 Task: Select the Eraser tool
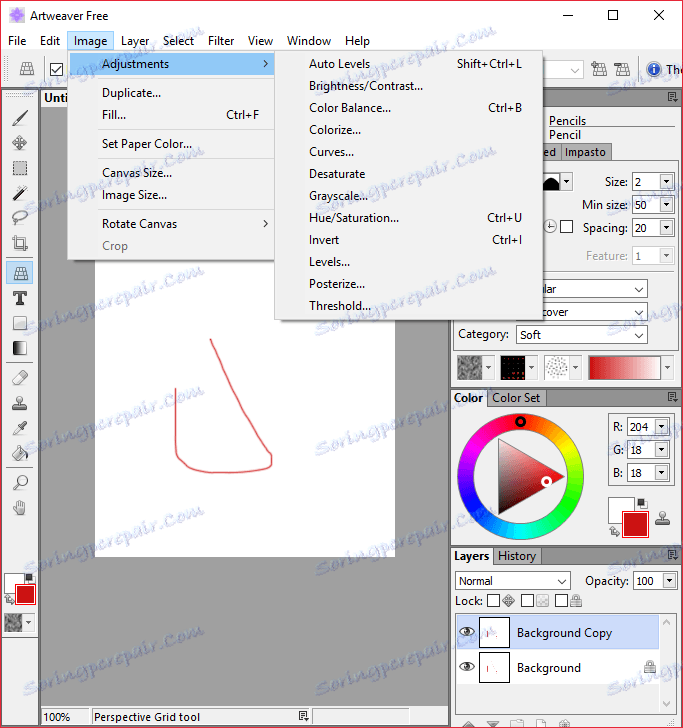coord(20,378)
